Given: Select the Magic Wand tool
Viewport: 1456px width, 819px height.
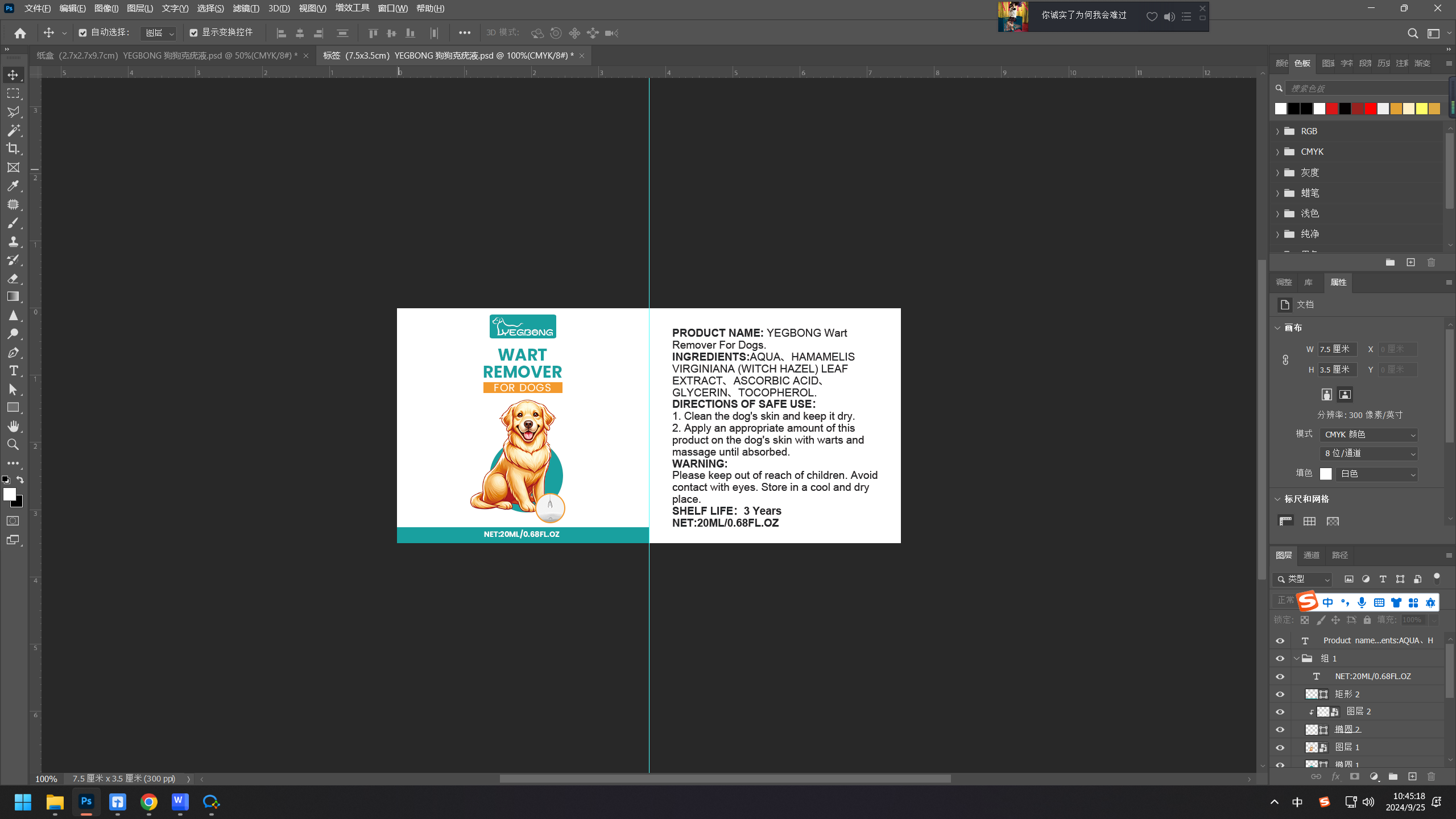Looking at the screenshot, I should coord(13,130).
